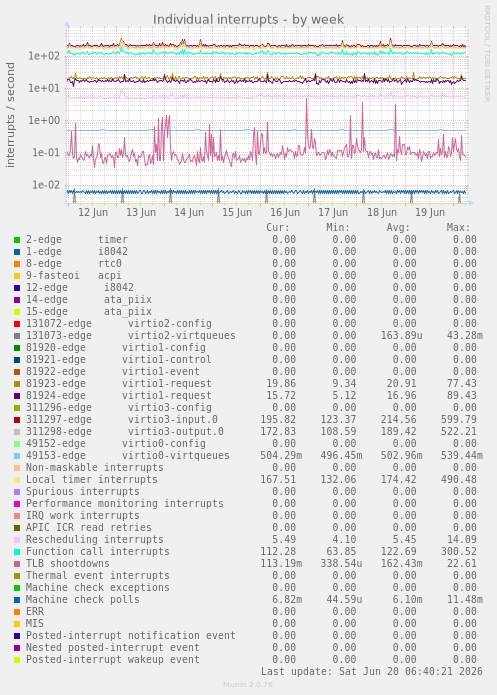Click the 16 Jun axis label
This screenshot has width=497, height=695.
click(285, 212)
